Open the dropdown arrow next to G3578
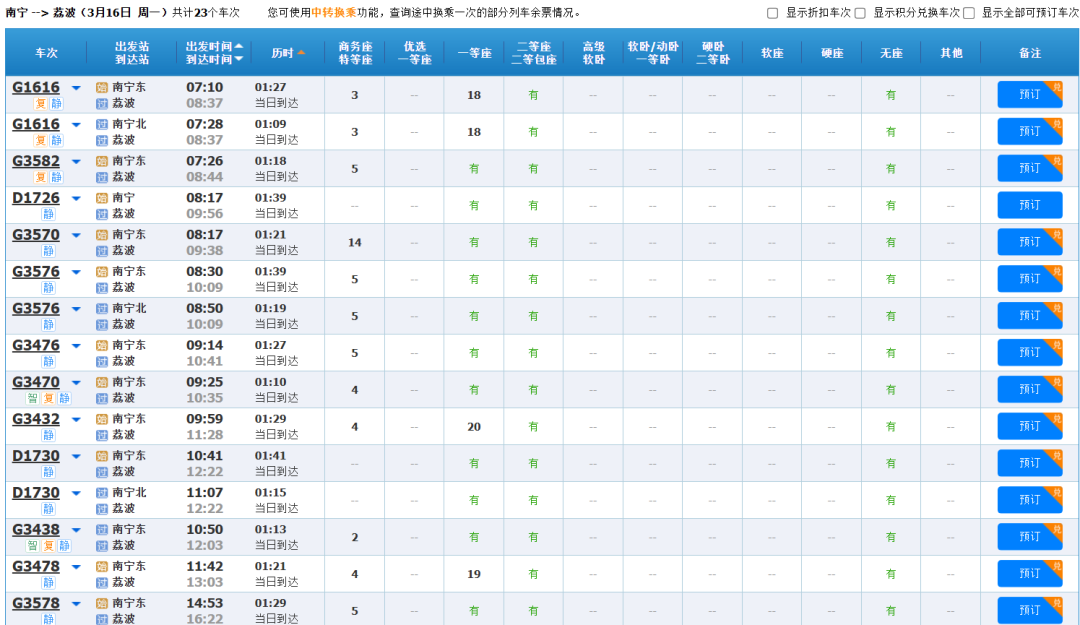 point(76,605)
